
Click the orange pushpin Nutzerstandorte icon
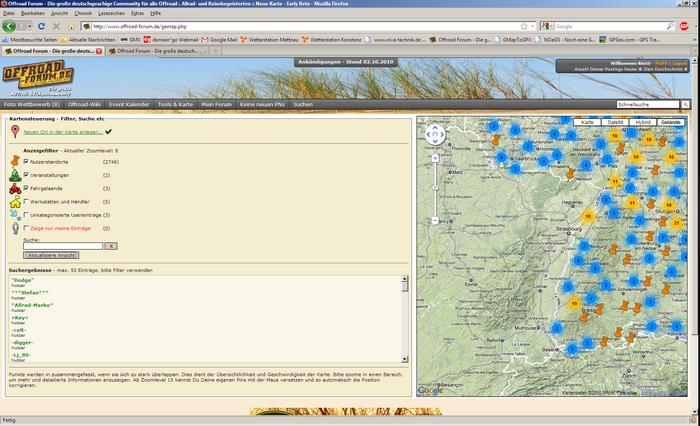(15, 161)
